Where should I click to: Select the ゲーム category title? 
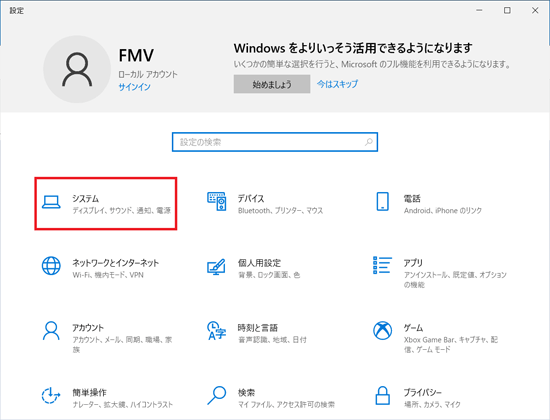point(413,328)
